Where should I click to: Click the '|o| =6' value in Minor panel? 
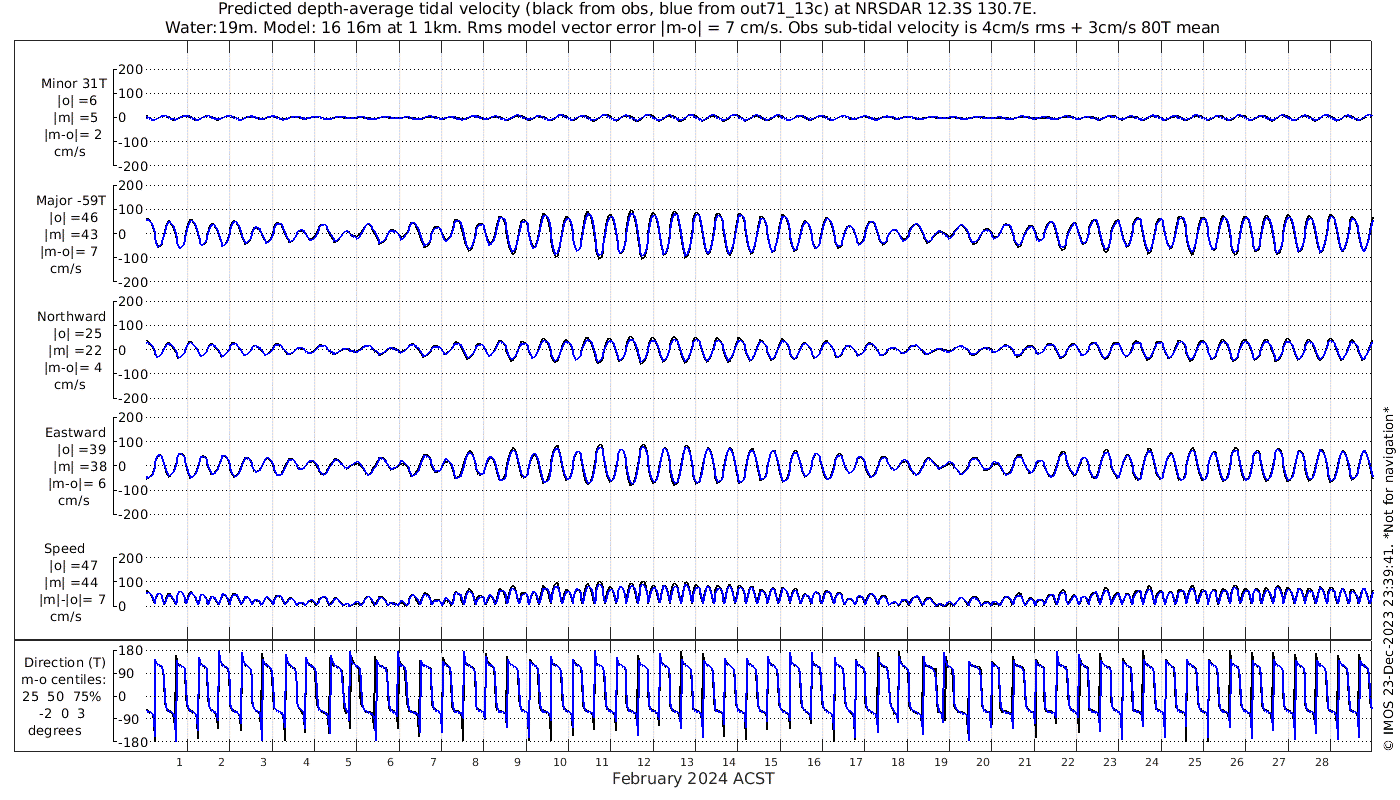point(77,100)
